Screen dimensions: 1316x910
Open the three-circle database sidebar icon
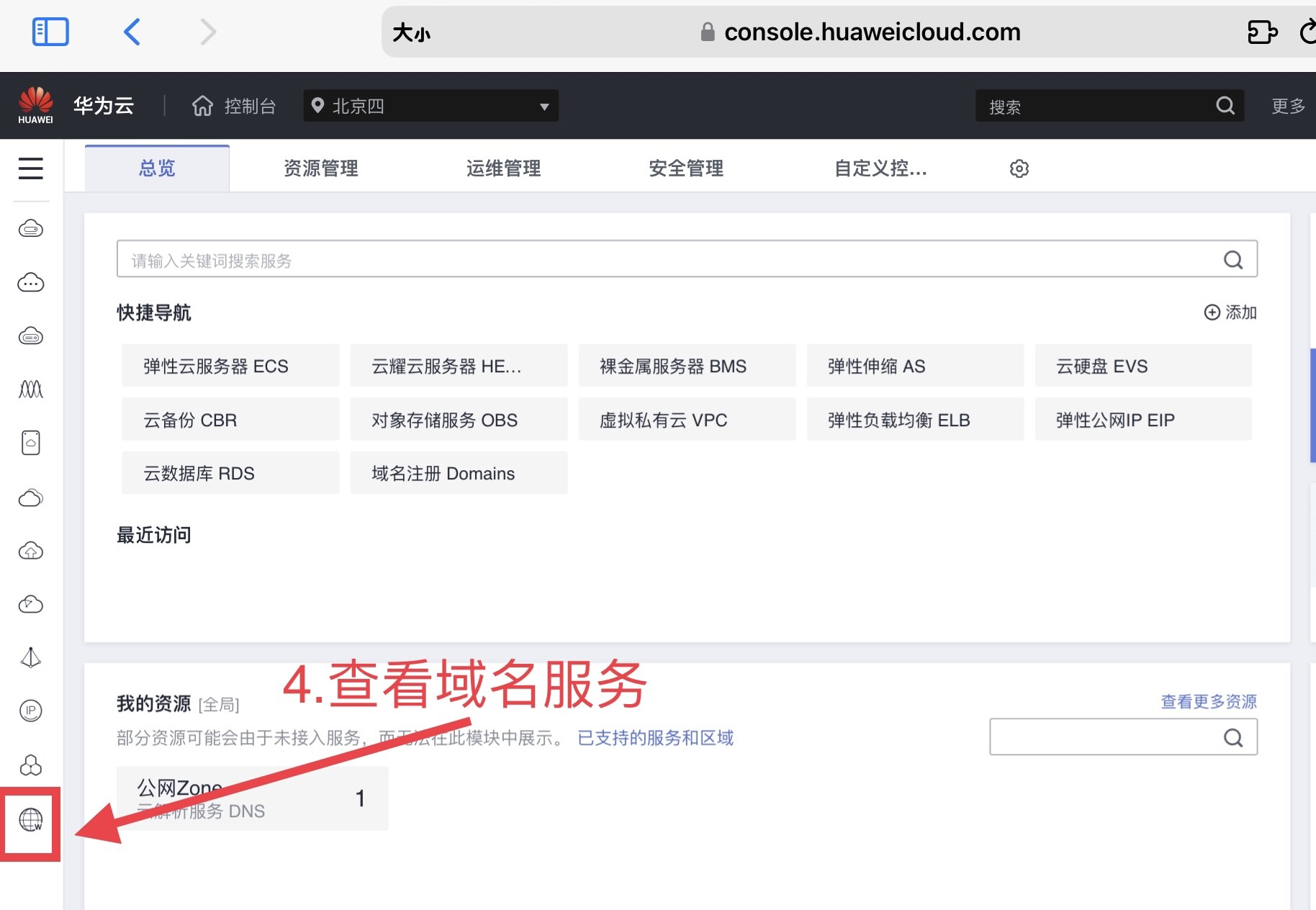30,765
